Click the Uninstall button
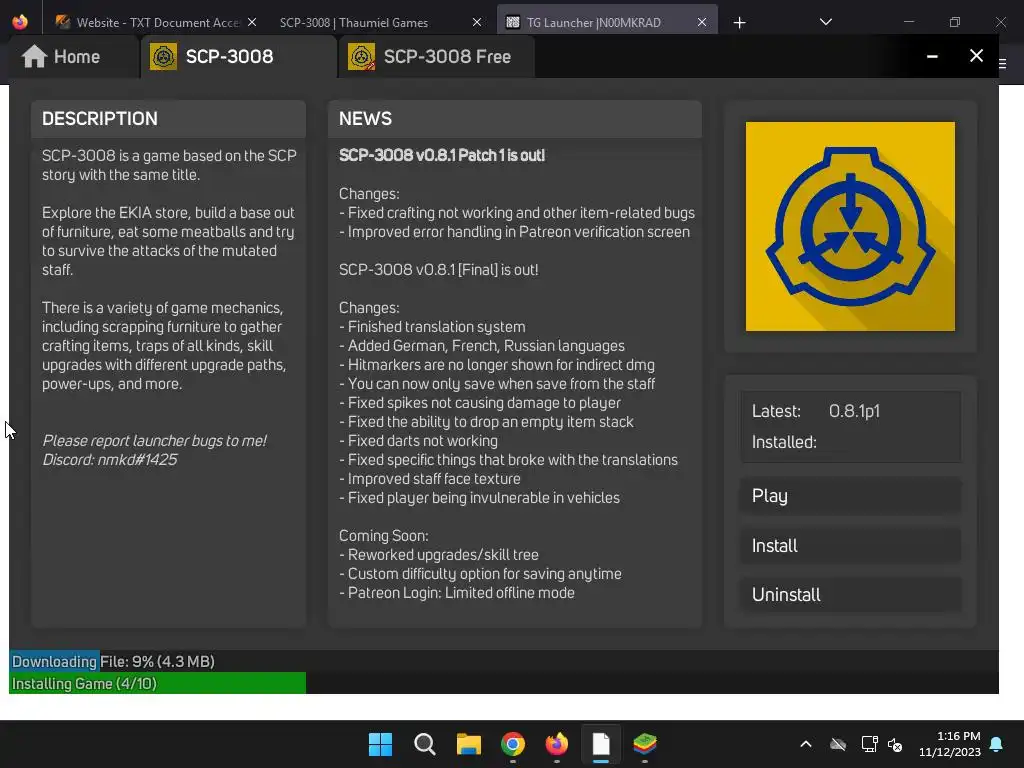Viewport: 1024px width, 768px height. tap(850, 595)
